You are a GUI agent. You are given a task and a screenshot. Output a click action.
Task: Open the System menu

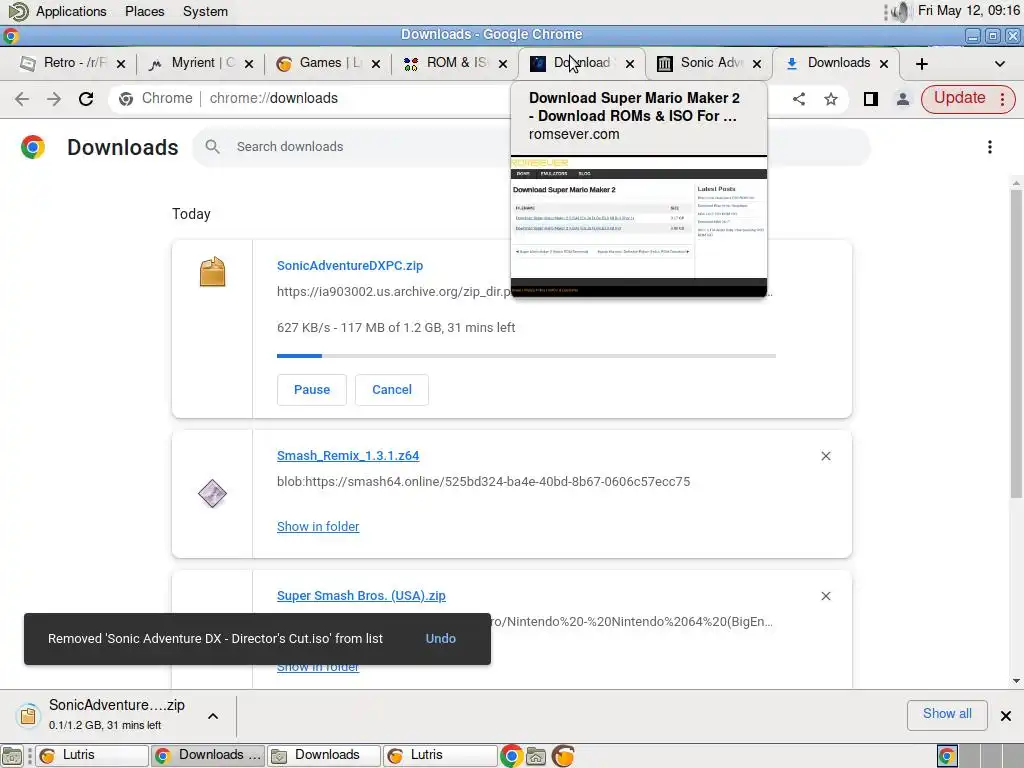205,11
